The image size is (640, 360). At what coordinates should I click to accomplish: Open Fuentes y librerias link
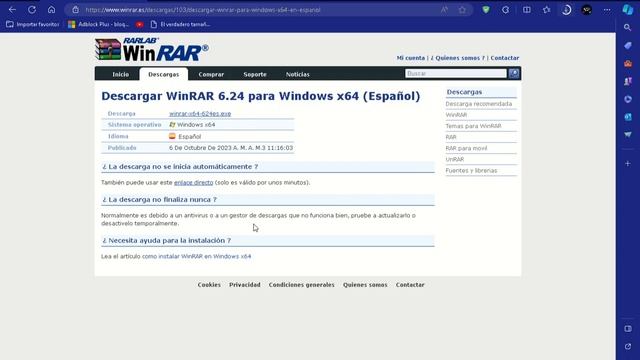click(471, 171)
